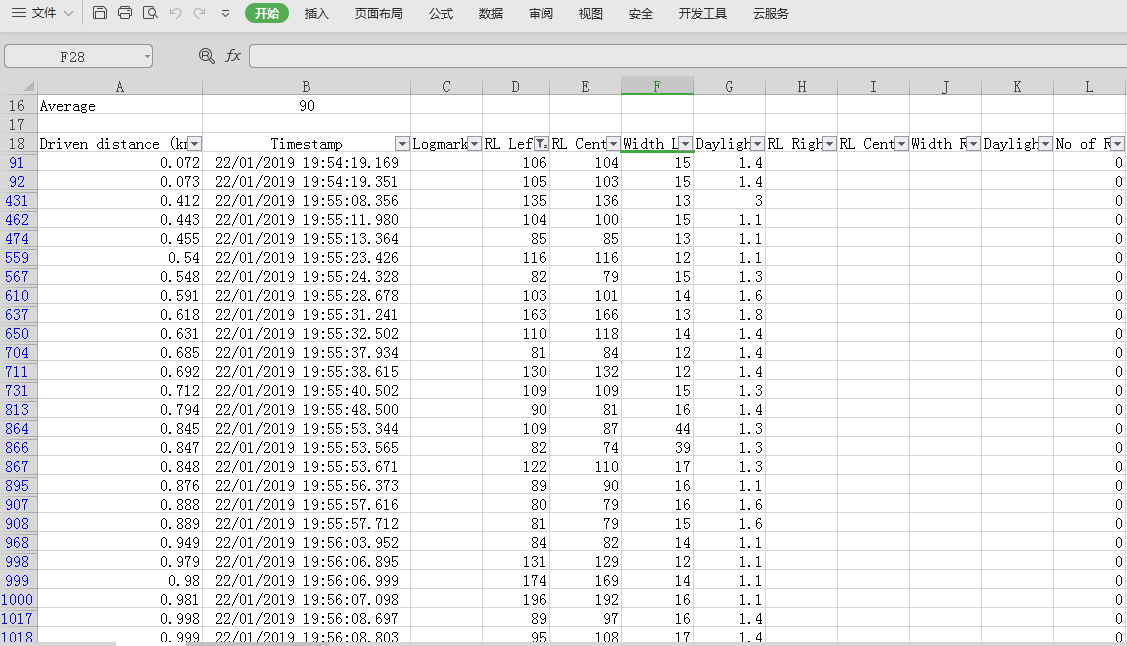Image resolution: width=1127 pixels, height=646 pixels.
Task: Click the Save icon in quick toolbar
Action: point(99,13)
